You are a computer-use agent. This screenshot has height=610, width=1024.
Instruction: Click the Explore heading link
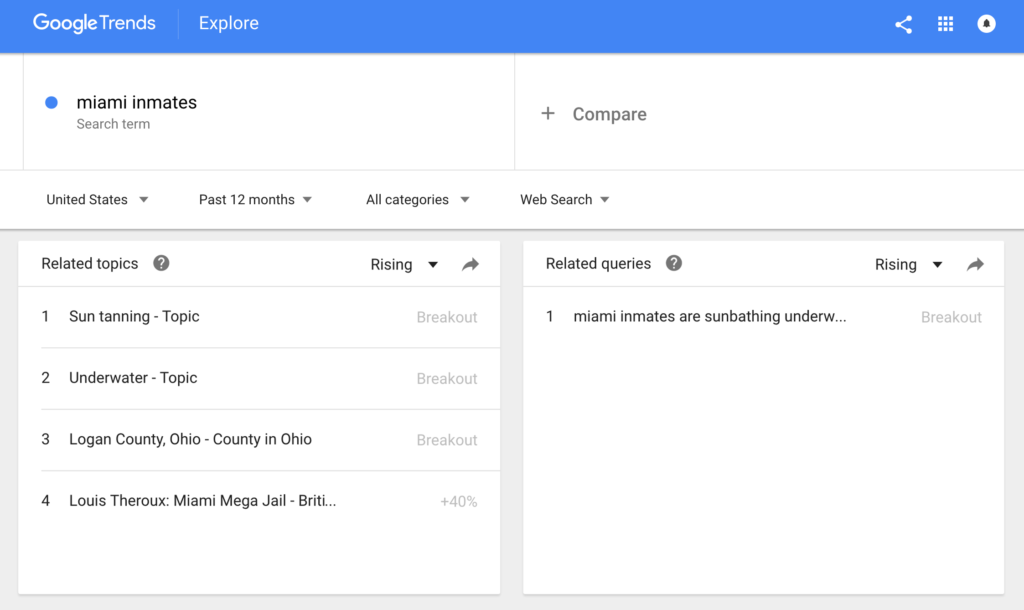click(229, 23)
